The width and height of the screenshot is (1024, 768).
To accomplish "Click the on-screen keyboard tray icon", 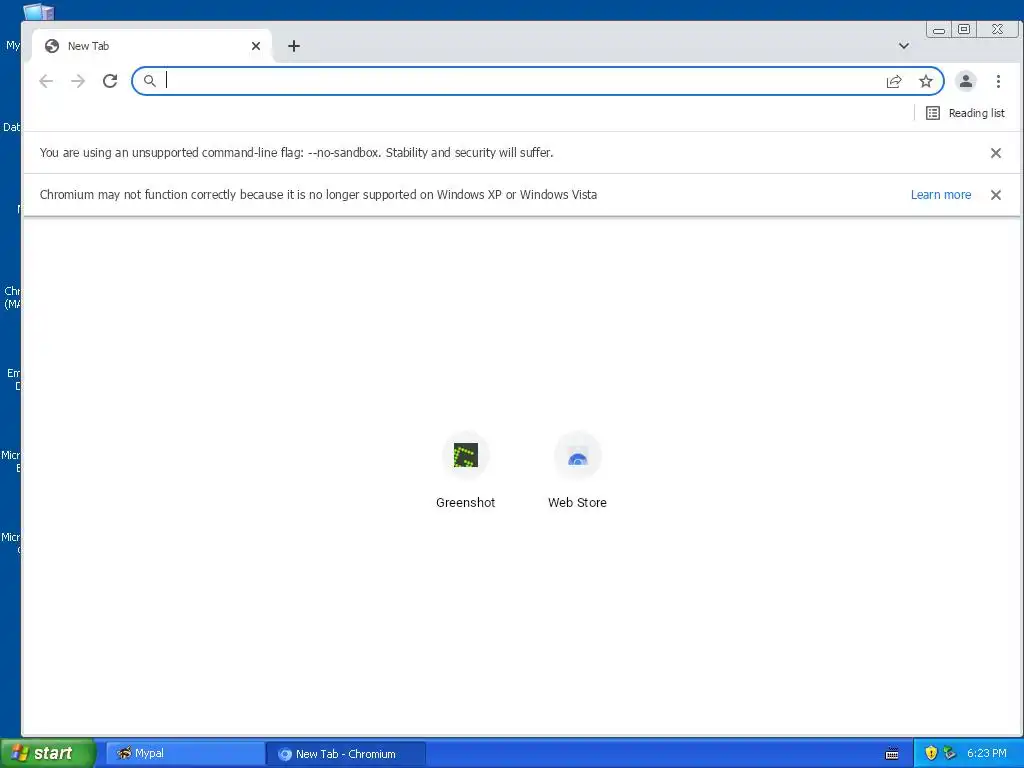I will (x=892, y=754).
